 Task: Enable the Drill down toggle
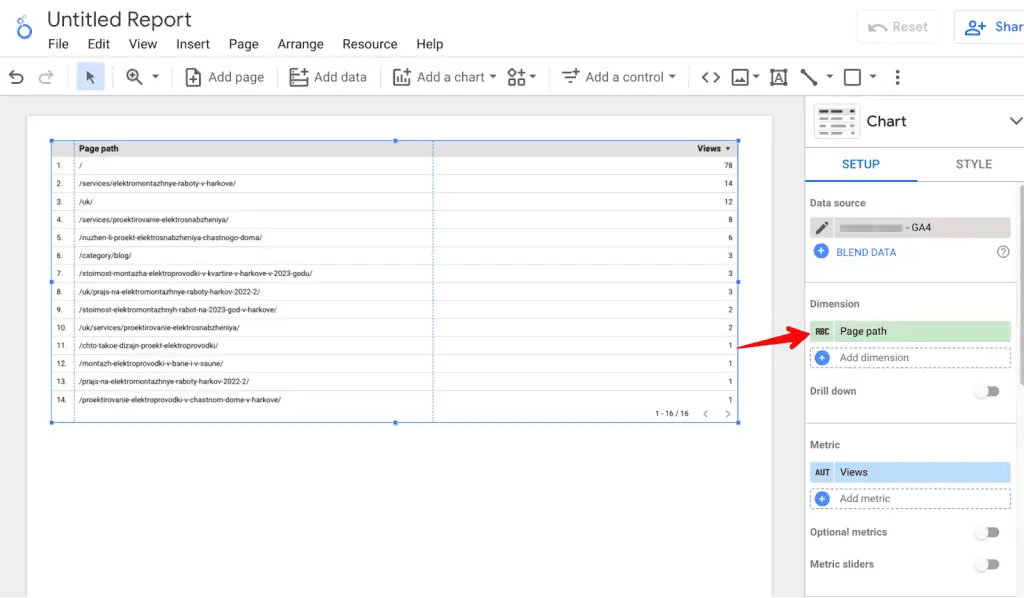tap(987, 393)
